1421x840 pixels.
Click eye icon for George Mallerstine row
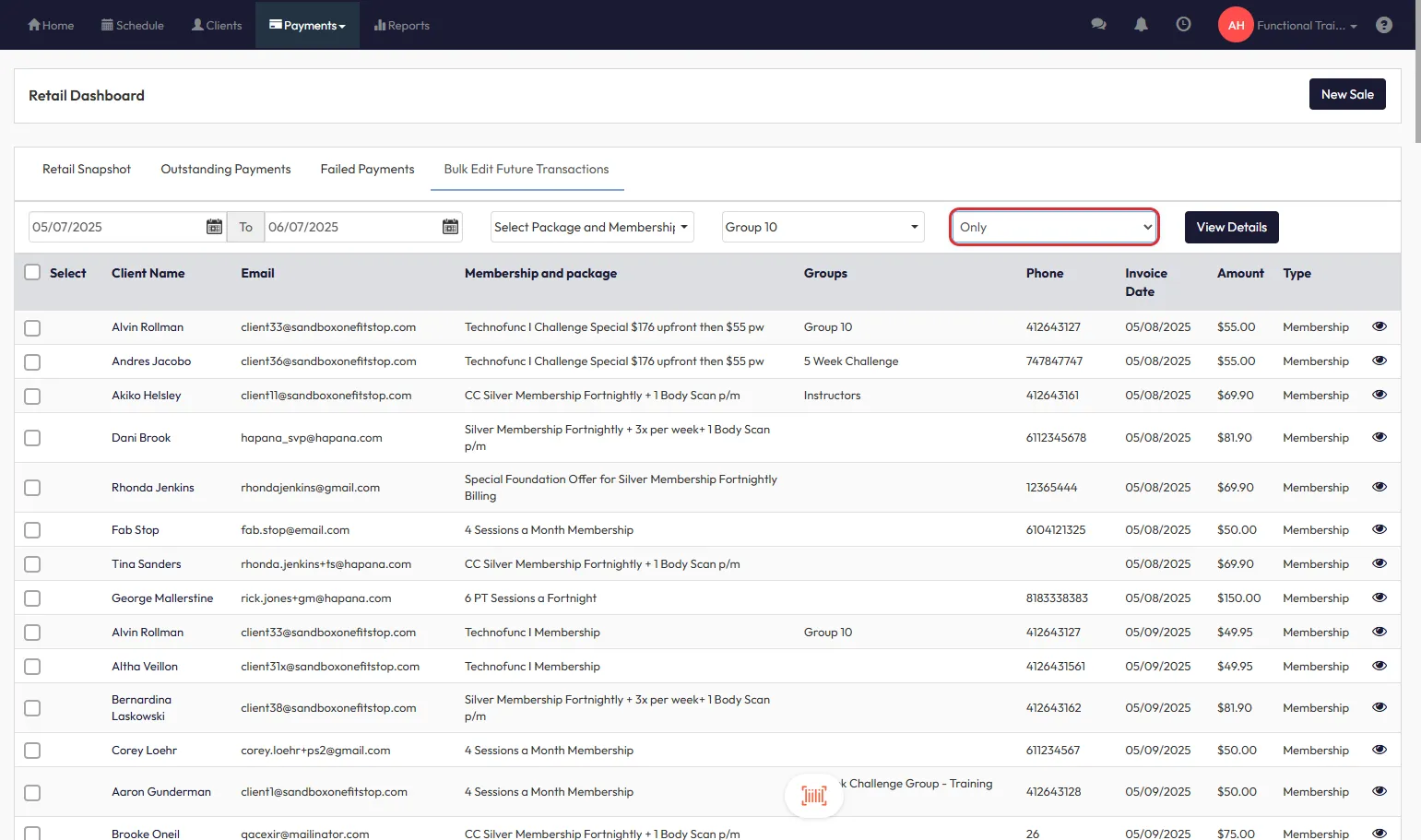click(x=1379, y=597)
